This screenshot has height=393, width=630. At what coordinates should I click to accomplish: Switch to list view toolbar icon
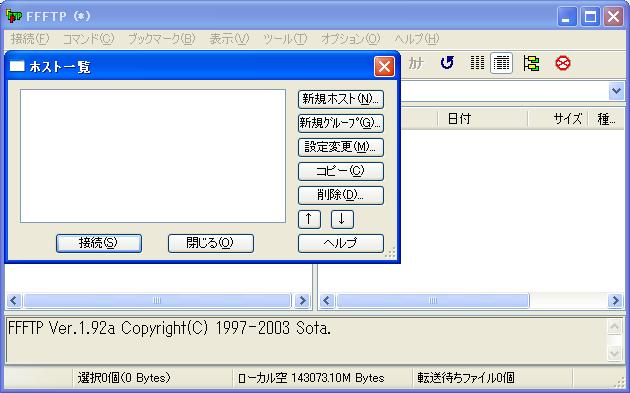(477, 63)
